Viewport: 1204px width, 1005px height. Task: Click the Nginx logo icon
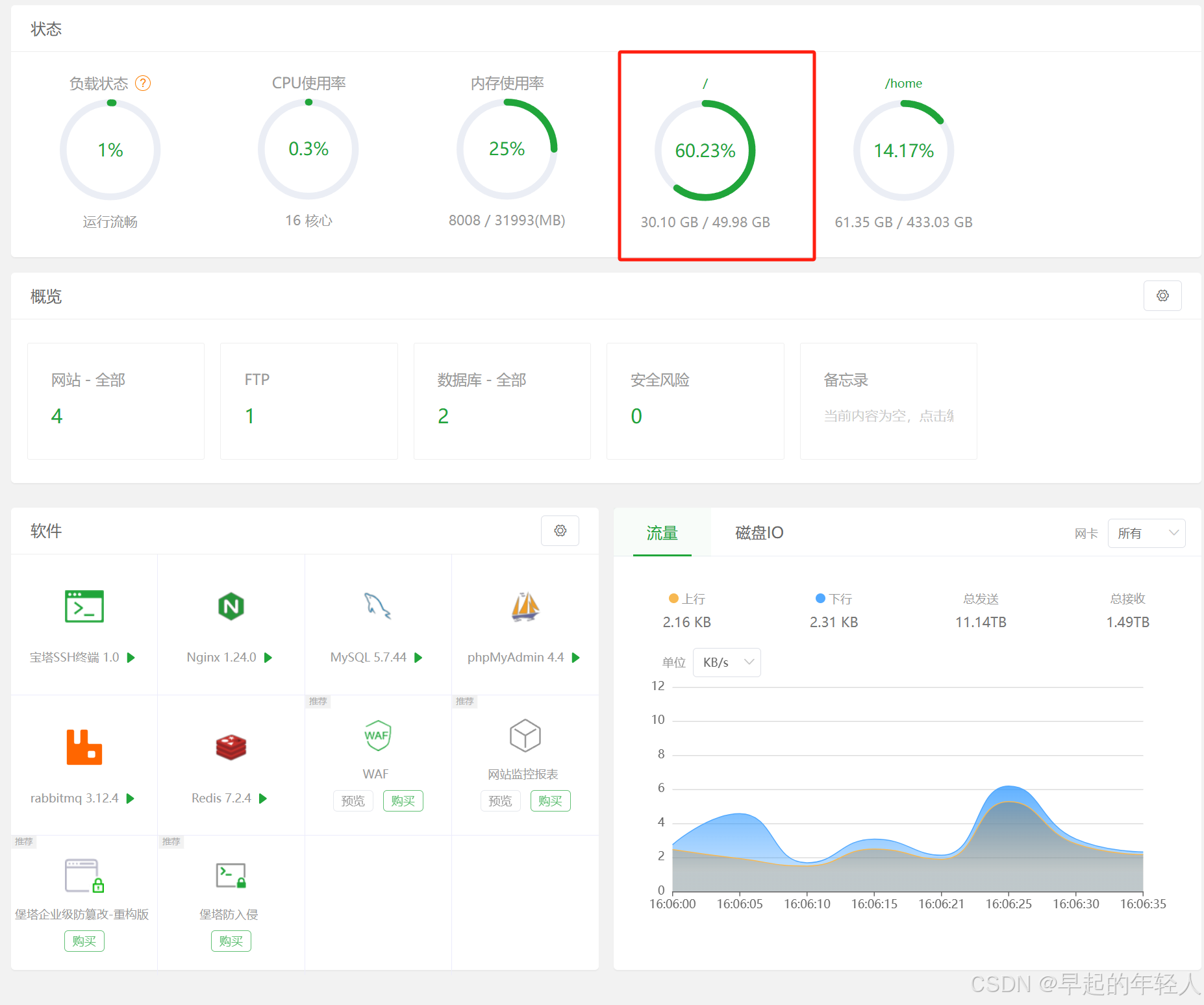[231, 606]
